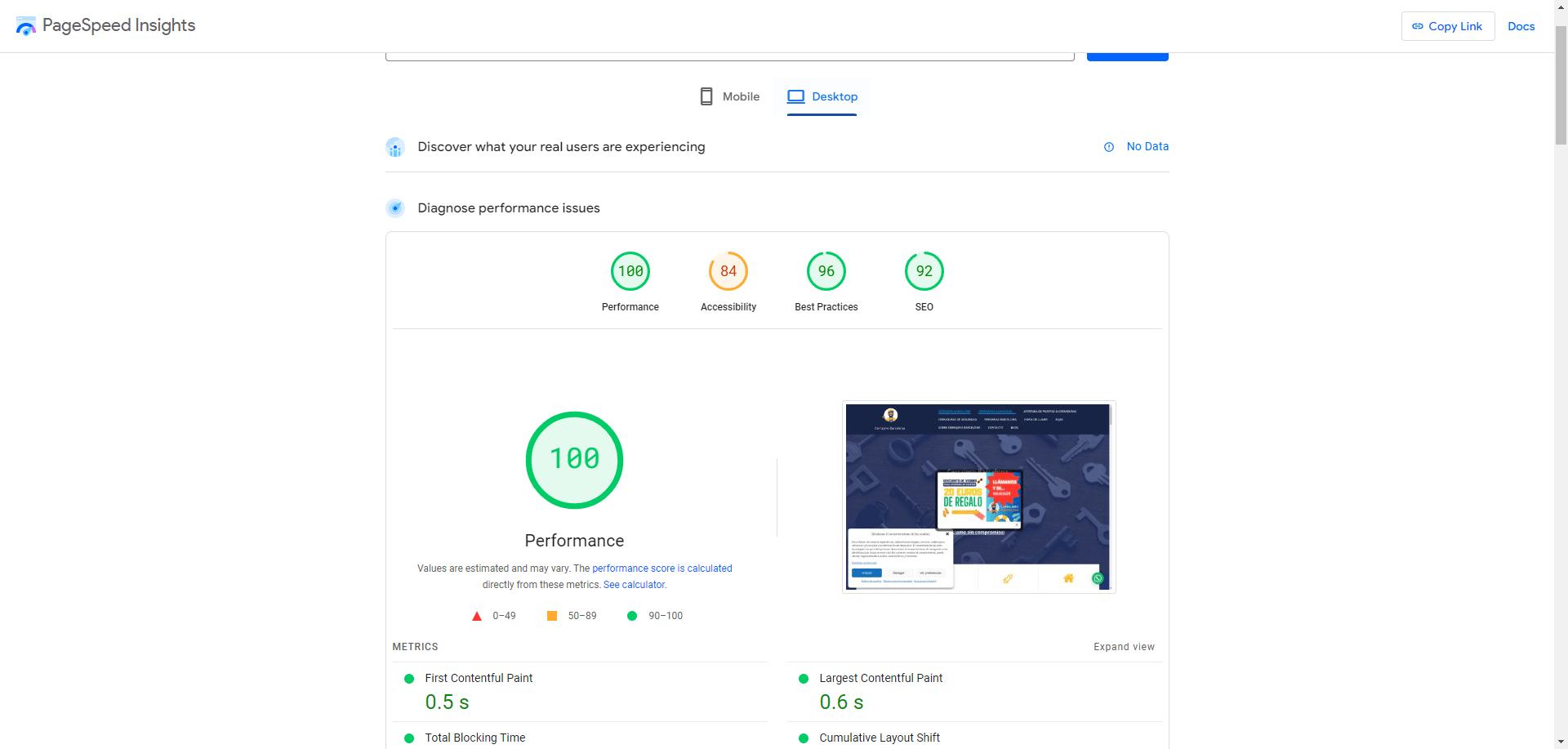Viewport: 1568px width, 749px height.
Task: Click the 'Largest Contentful Paint' label
Action: [880, 678]
